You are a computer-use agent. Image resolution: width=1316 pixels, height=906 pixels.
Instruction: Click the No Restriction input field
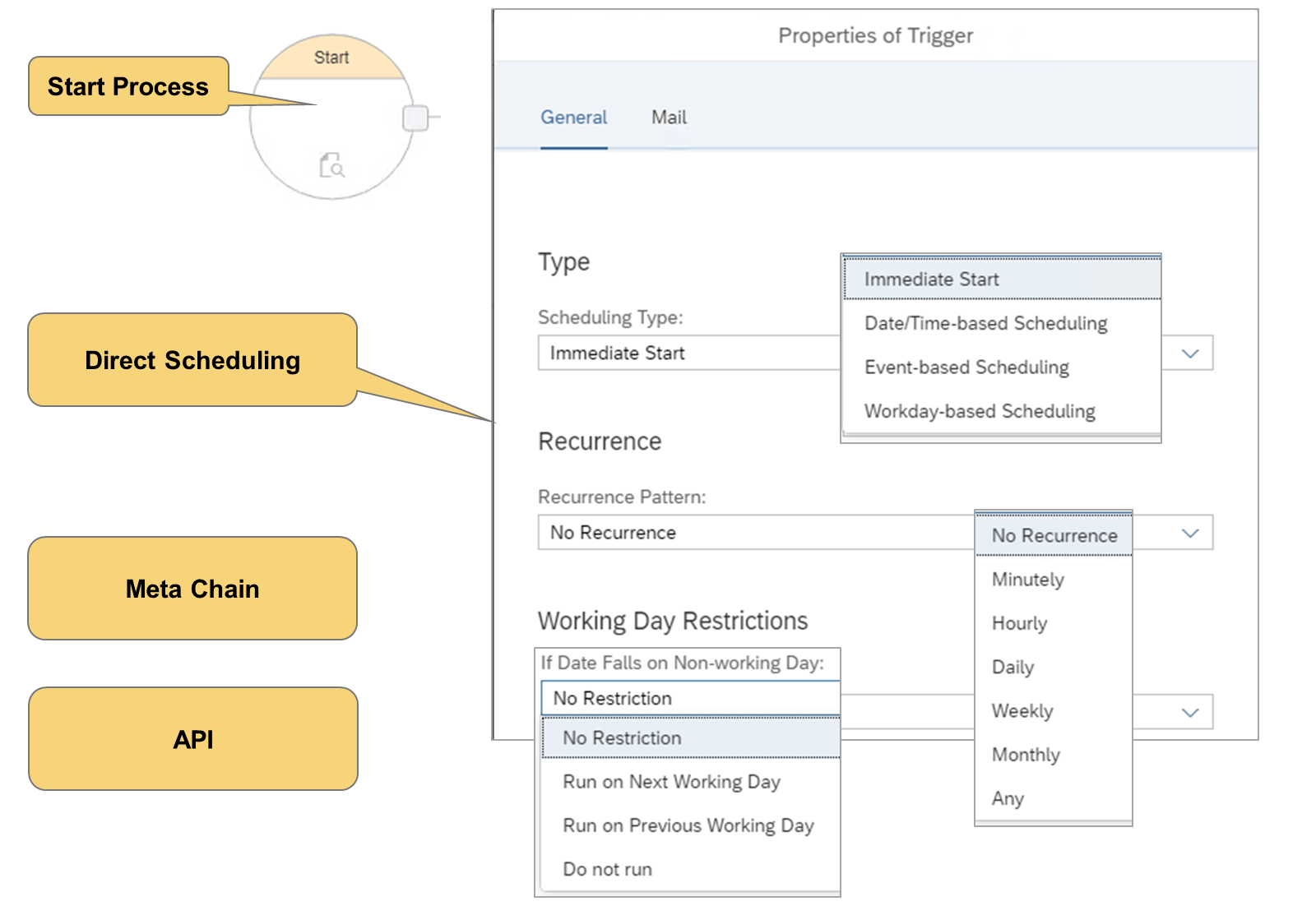pos(691,698)
